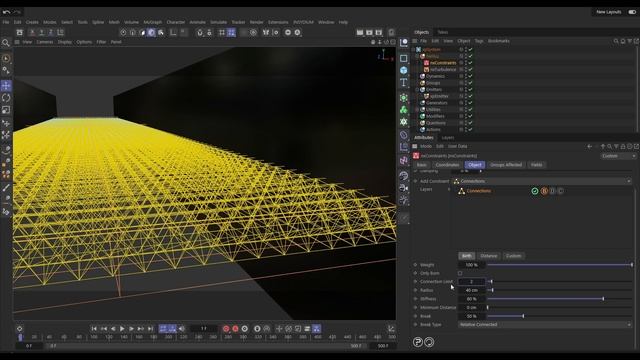
Task: Click the undo arrow at top left
Action: coord(7,12)
